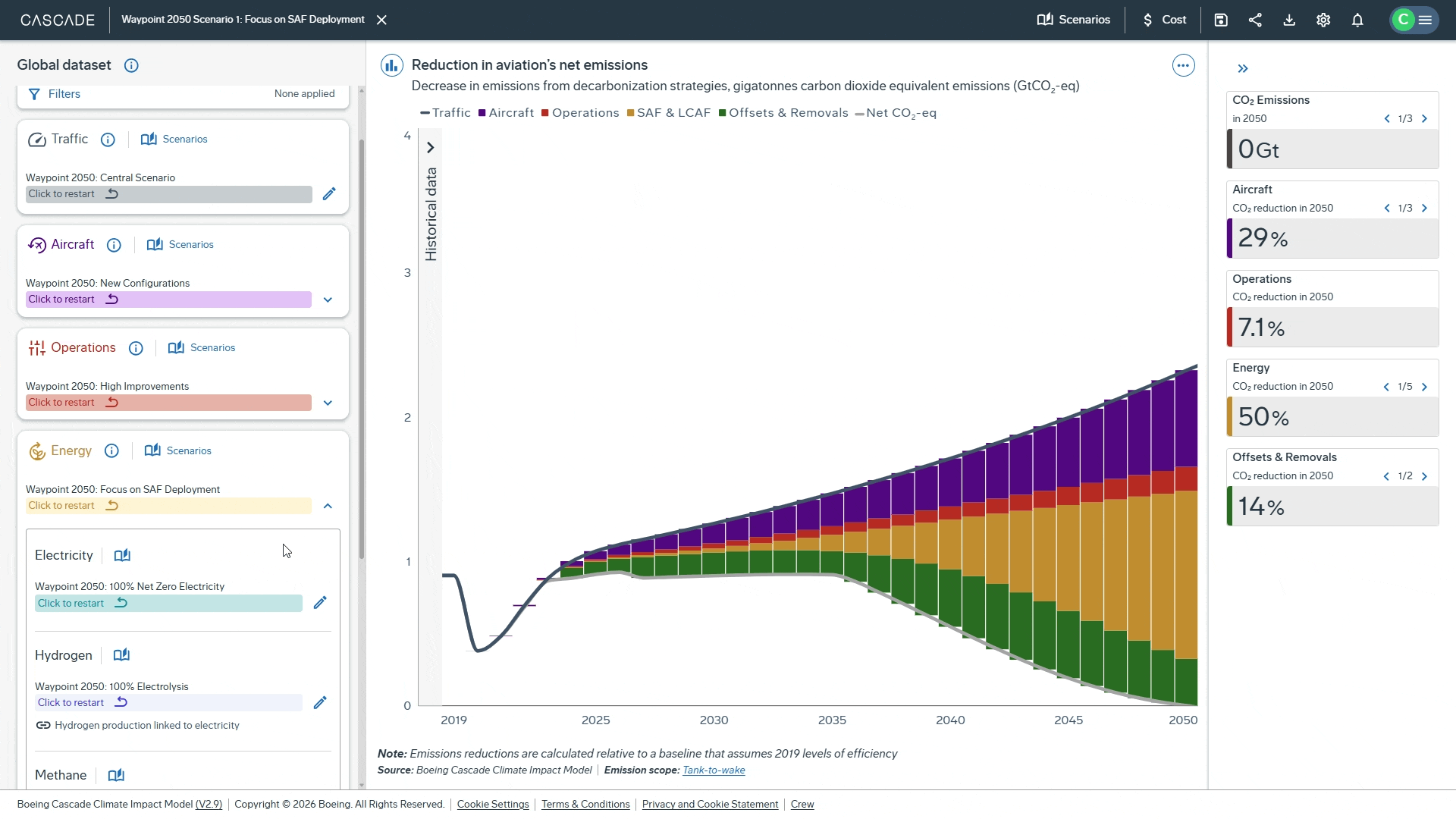This screenshot has width=1456, height=819.
Task: Open the V2.9 version link
Action: pos(209,805)
